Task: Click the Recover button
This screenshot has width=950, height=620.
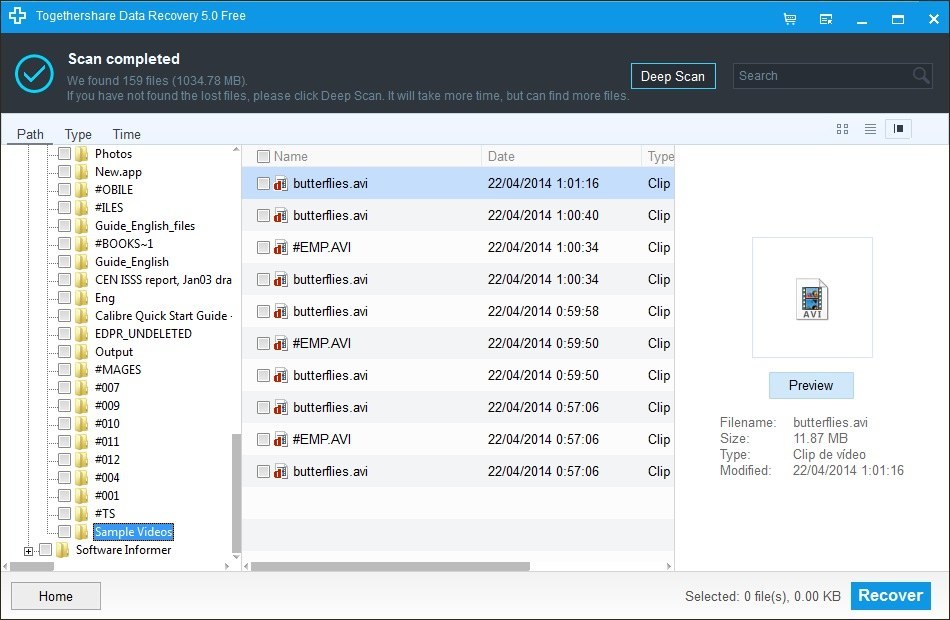Action: (889, 595)
